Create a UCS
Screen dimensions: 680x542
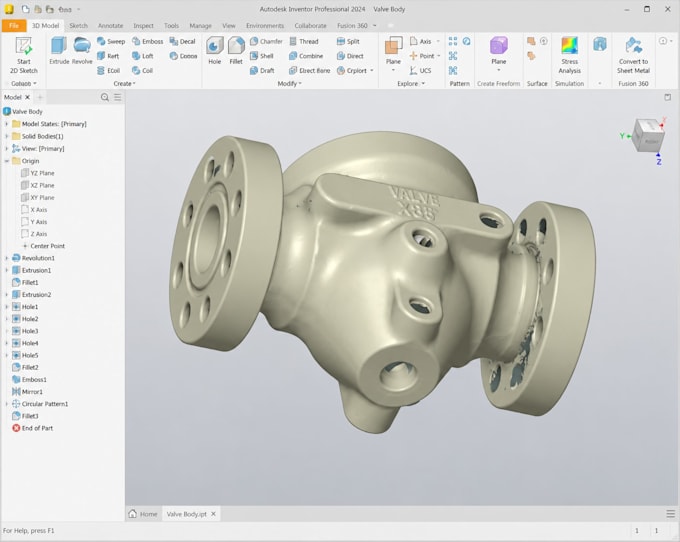coord(420,70)
